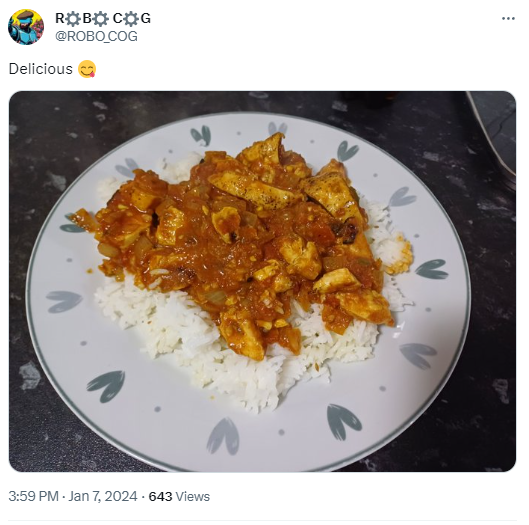Click the letter C in display name

[x=118, y=19]
